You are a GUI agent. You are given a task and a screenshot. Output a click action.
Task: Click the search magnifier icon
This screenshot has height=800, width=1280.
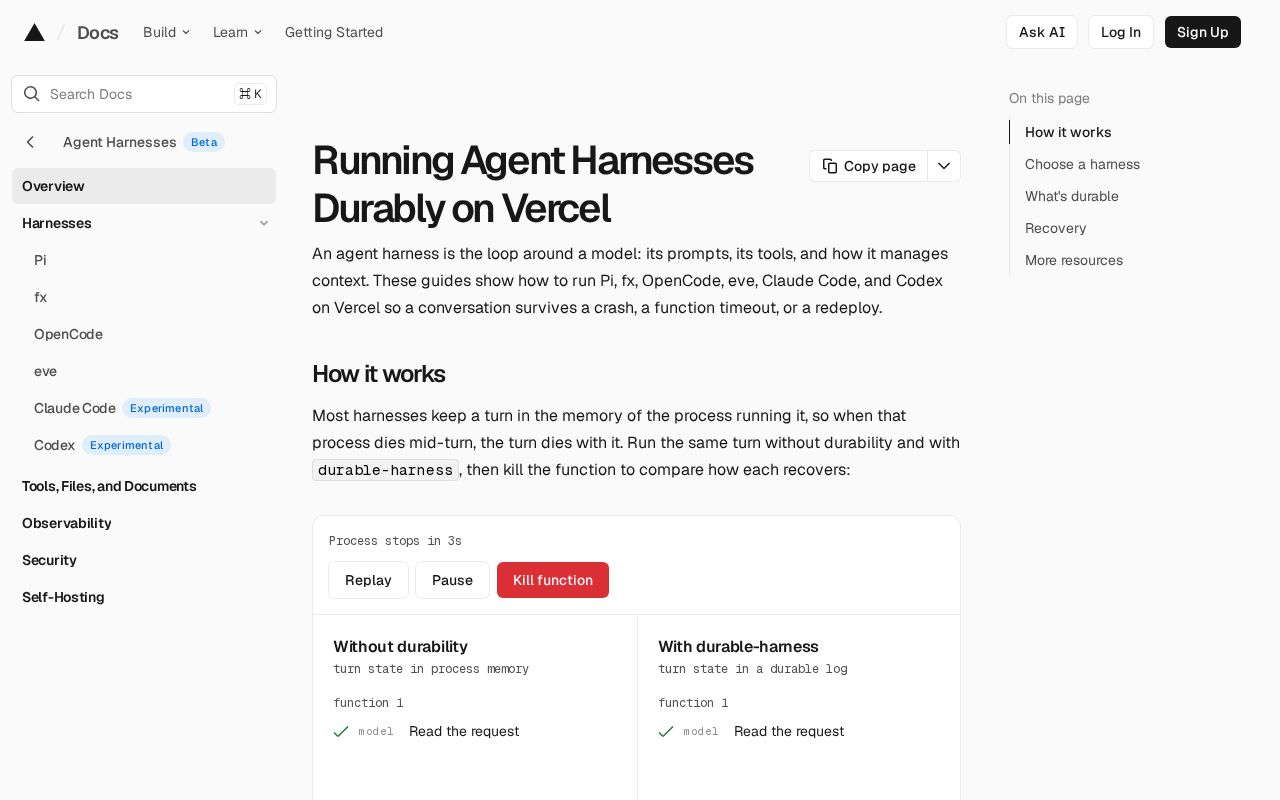[32, 94]
